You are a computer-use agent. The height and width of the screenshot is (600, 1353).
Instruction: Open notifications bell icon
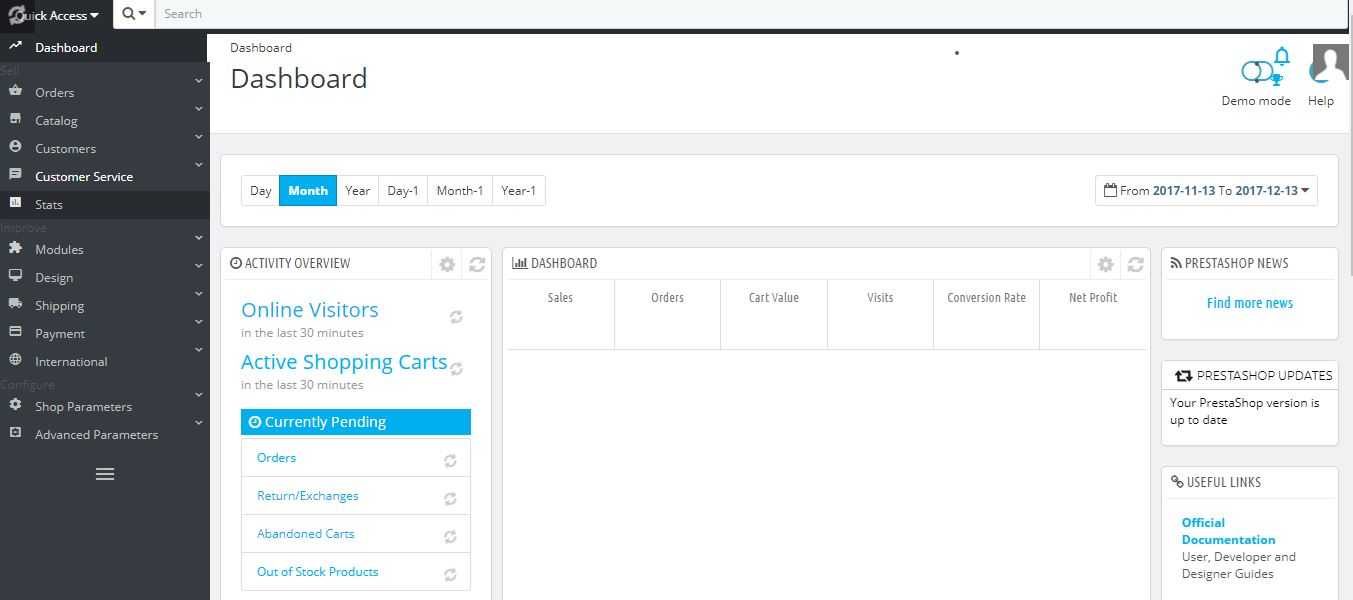[x=1282, y=56]
